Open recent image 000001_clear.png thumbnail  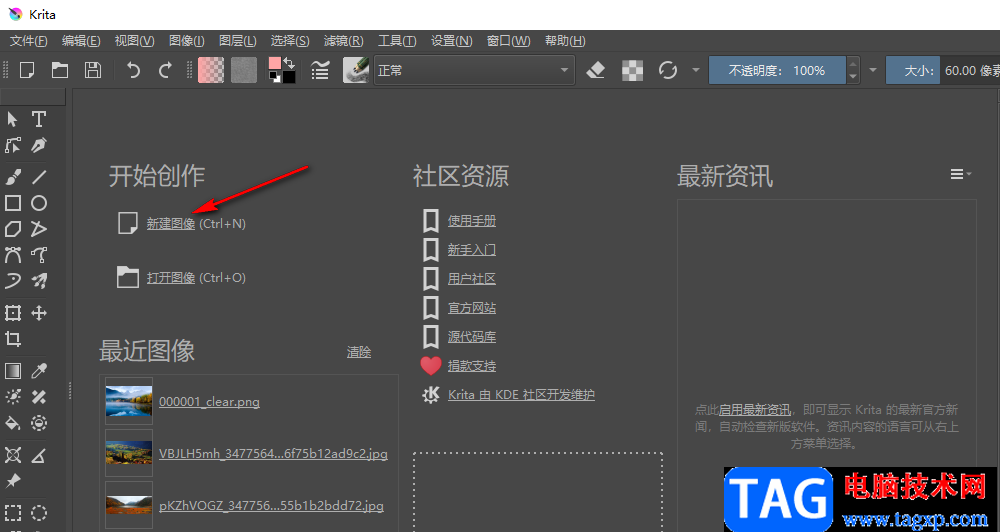(x=129, y=401)
